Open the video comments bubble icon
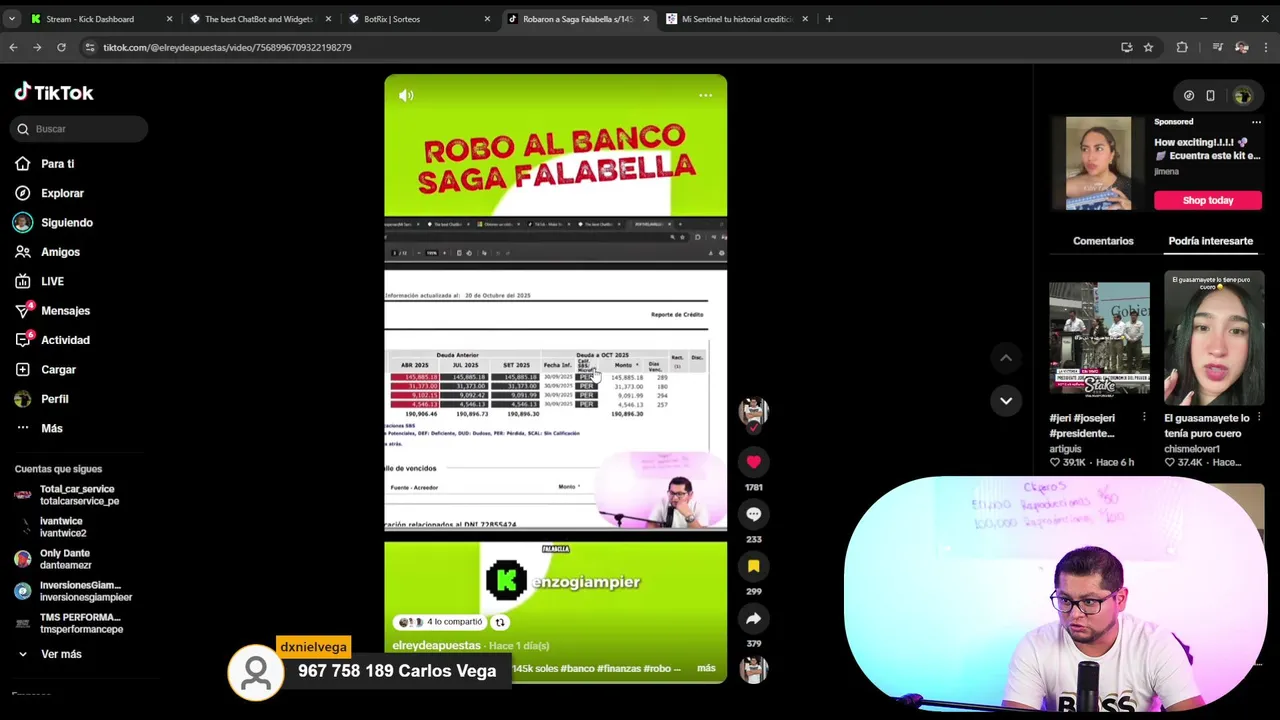Screen dimensions: 1280x720 click(x=753, y=514)
